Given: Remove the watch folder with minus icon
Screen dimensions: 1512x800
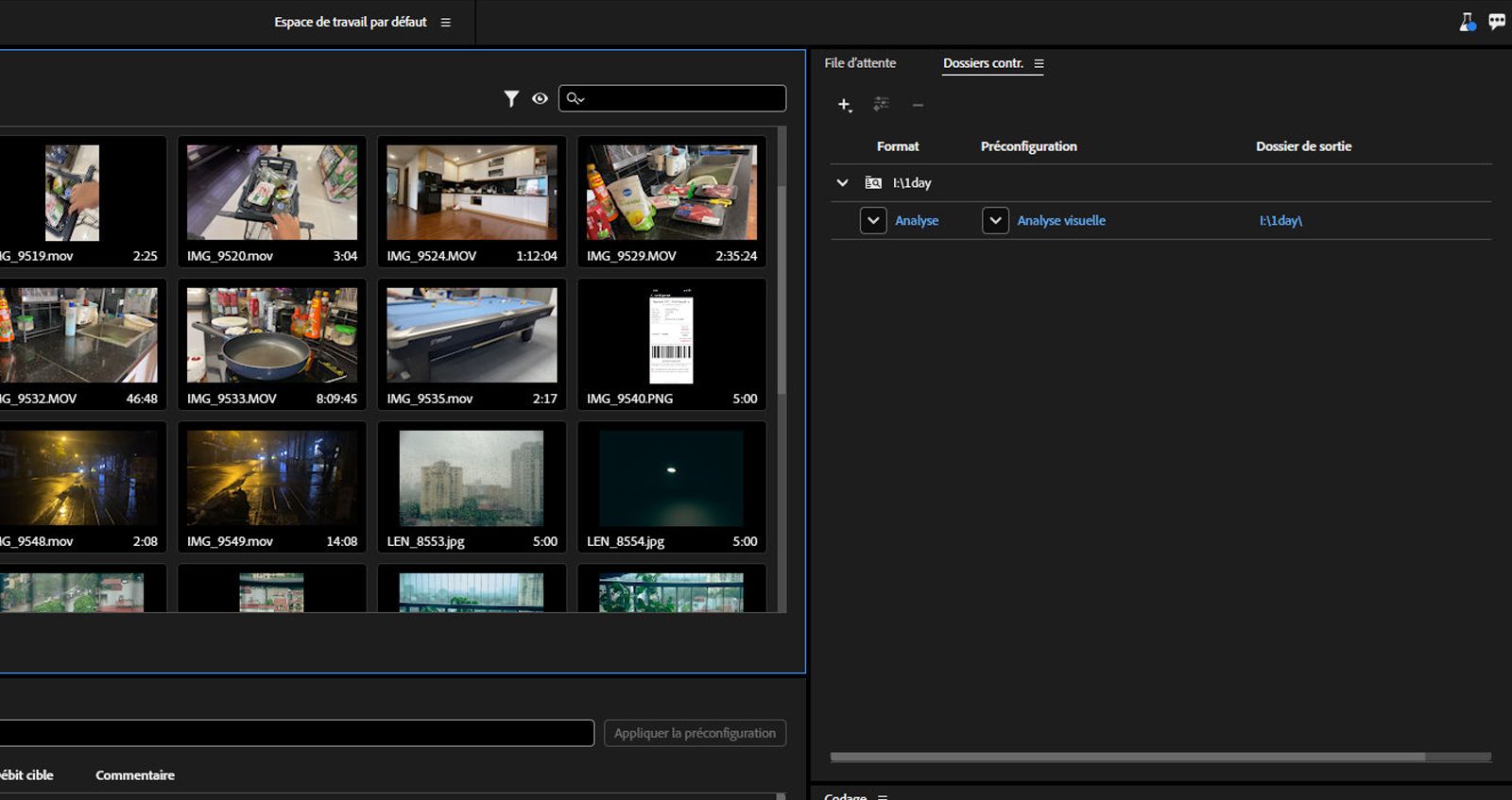Looking at the screenshot, I should click(918, 105).
